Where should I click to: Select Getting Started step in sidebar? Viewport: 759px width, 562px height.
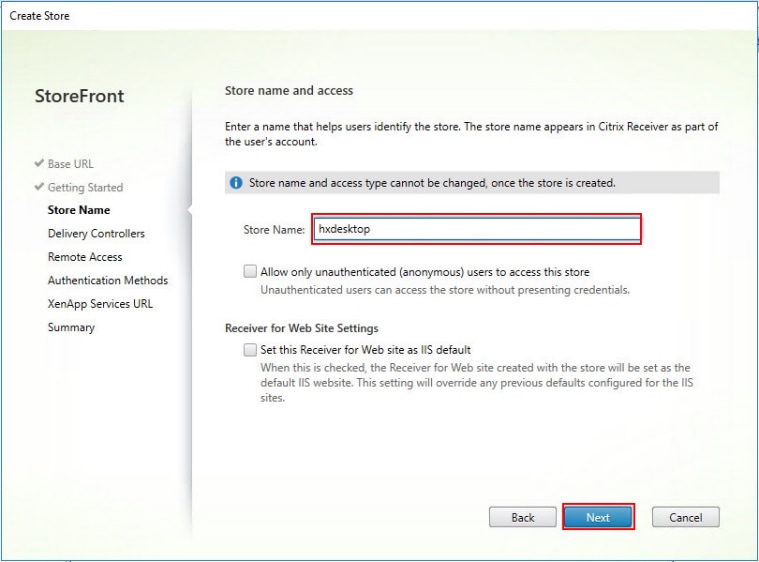85,187
